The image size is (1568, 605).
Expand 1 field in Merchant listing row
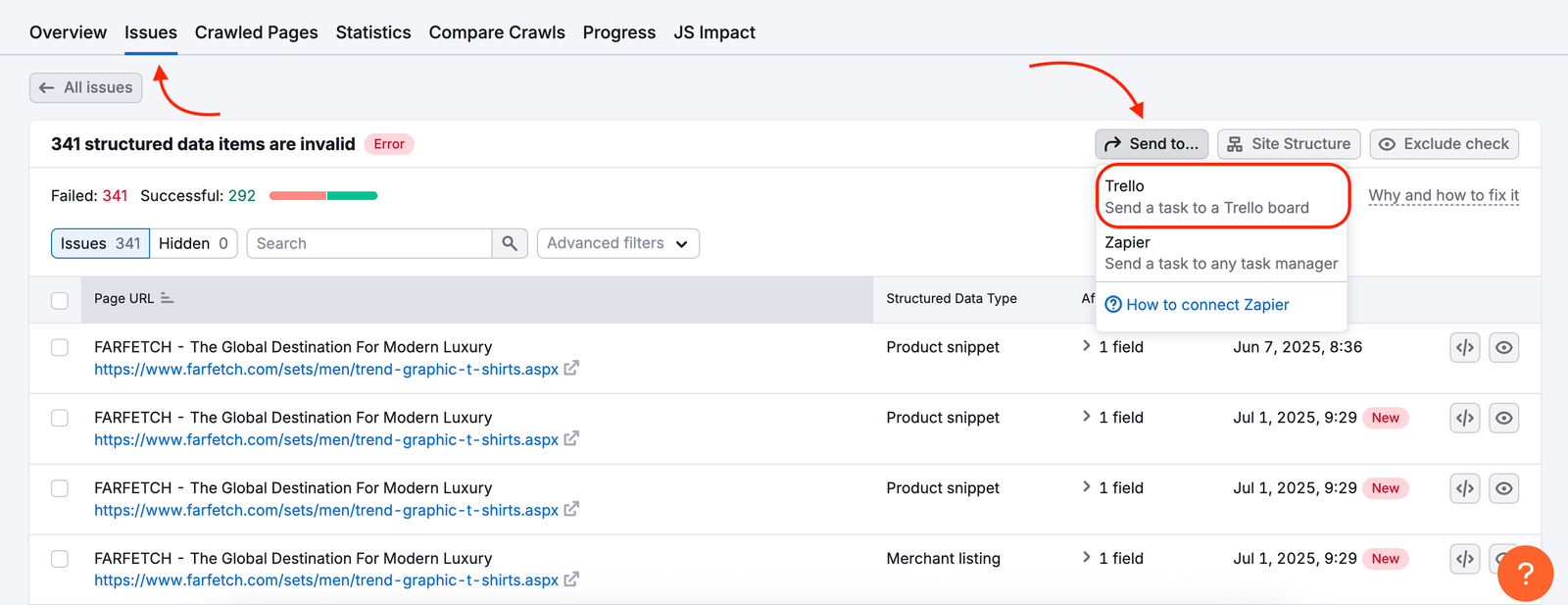point(1113,559)
